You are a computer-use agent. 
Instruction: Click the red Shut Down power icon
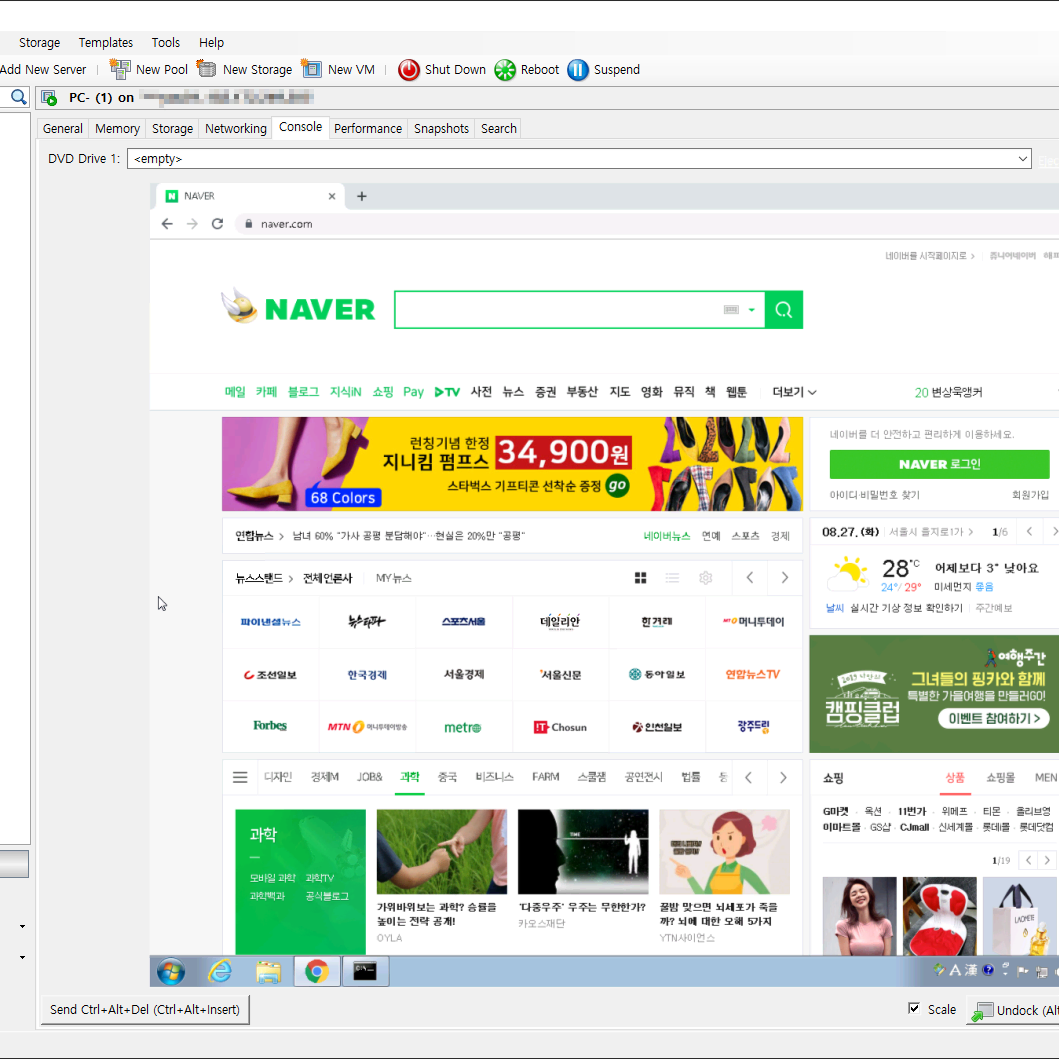pos(409,70)
